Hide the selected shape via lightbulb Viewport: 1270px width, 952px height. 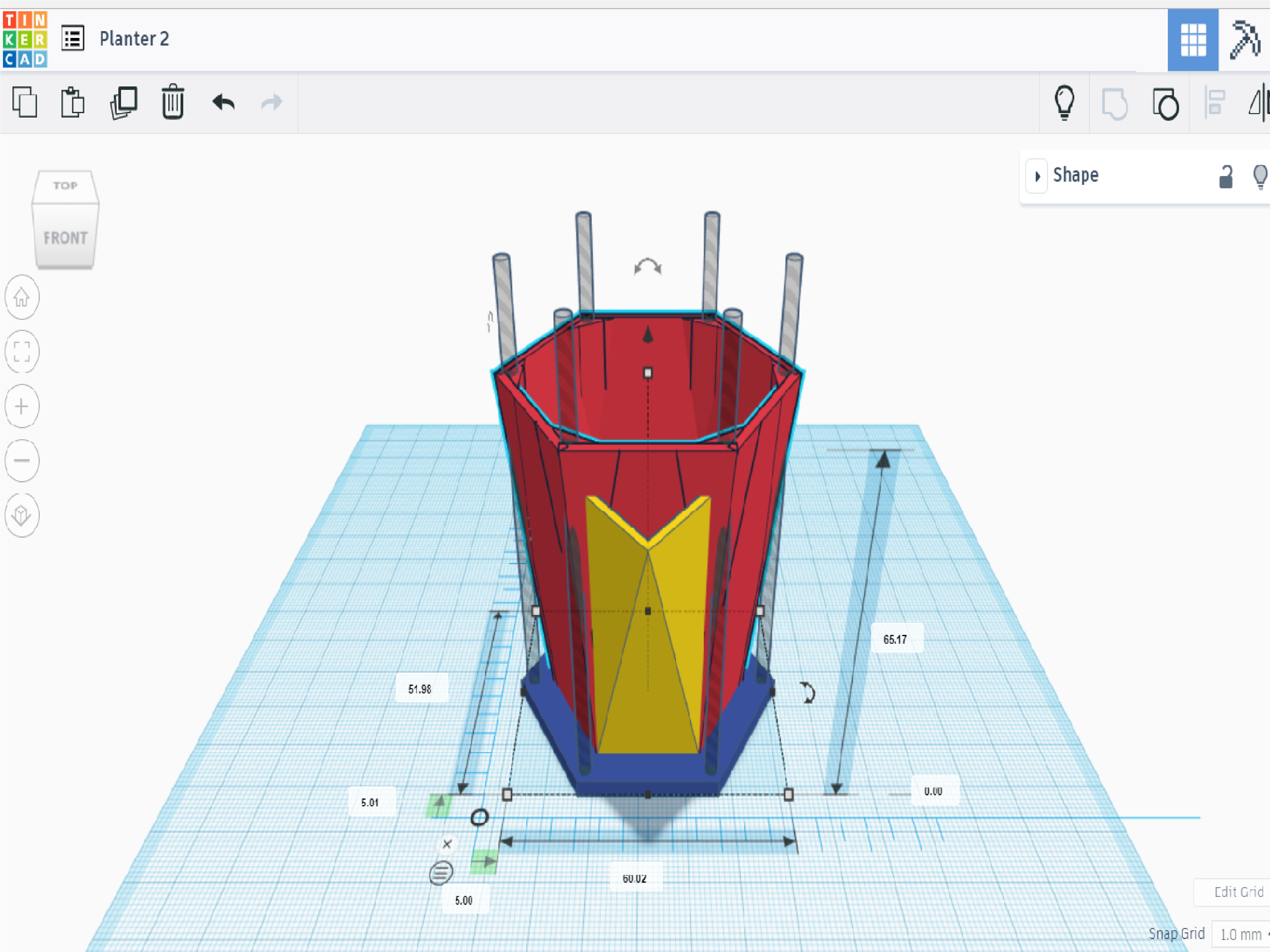coord(1260,177)
